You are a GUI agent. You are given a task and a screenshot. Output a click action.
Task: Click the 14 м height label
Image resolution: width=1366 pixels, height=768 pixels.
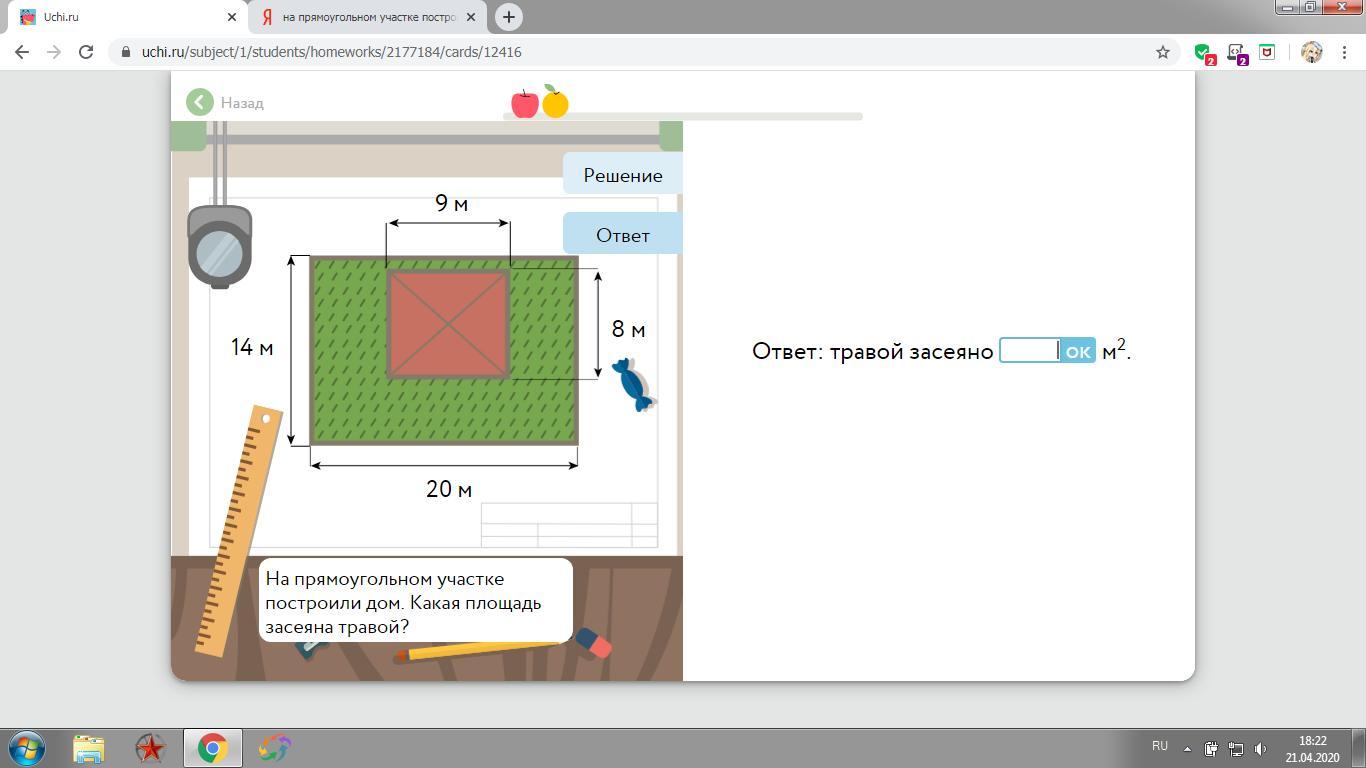[252, 347]
